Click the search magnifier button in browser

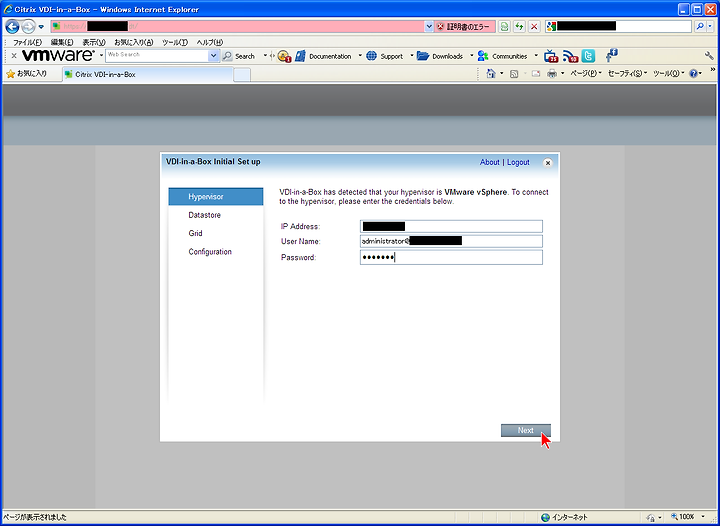point(699,27)
